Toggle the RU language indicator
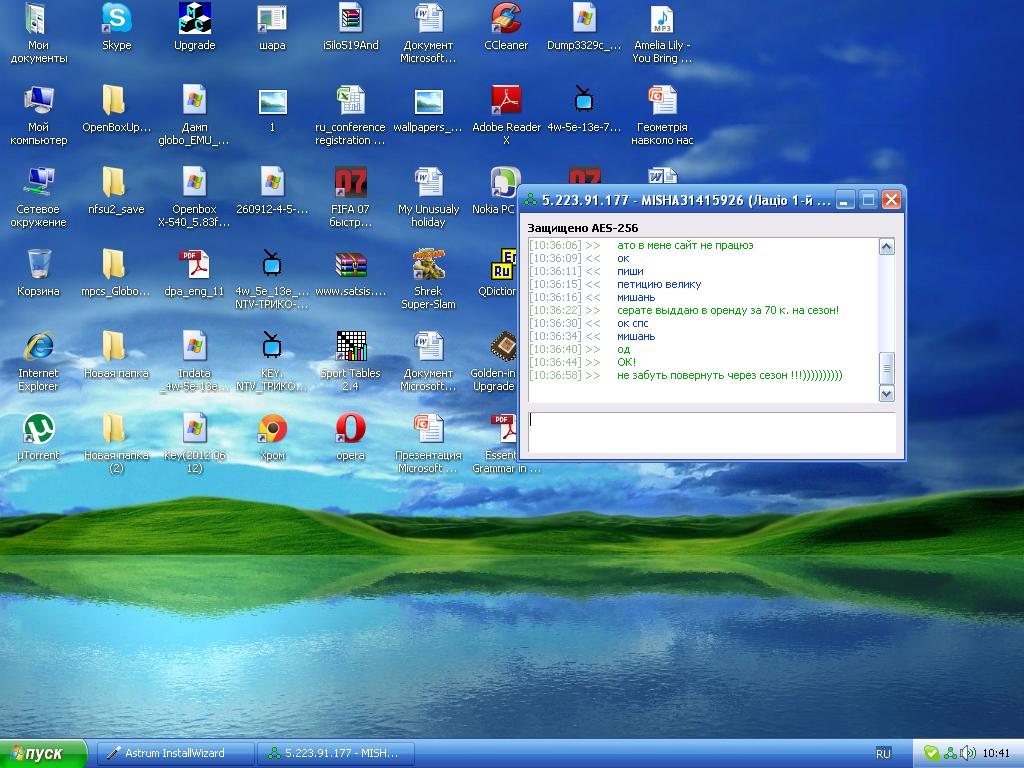The image size is (1024, 768). (883, 754)
